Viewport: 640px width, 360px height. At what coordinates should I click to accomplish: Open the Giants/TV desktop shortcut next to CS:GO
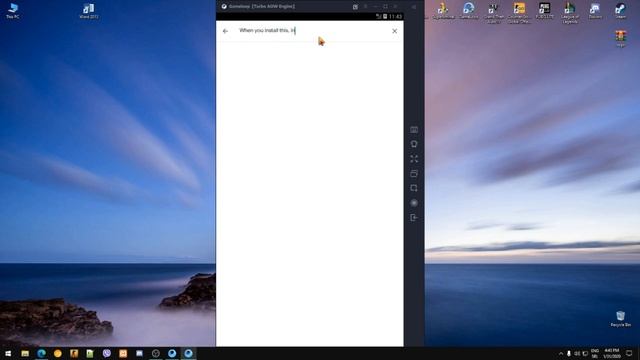pos(494,13)
